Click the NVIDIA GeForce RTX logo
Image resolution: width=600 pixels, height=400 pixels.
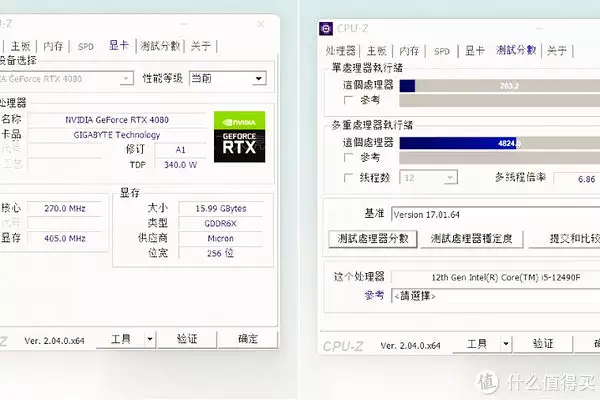240,137
